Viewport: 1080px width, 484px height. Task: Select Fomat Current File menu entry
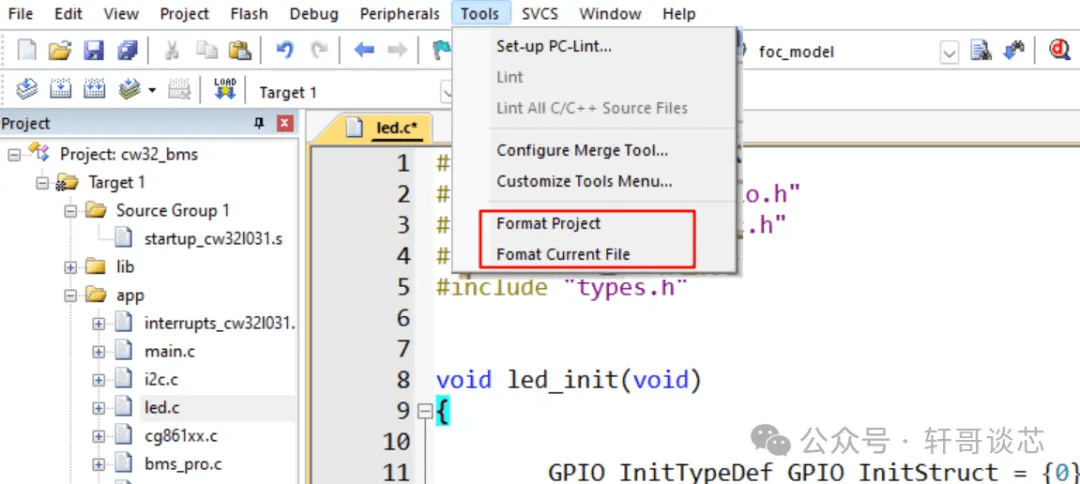pos(563,254)
